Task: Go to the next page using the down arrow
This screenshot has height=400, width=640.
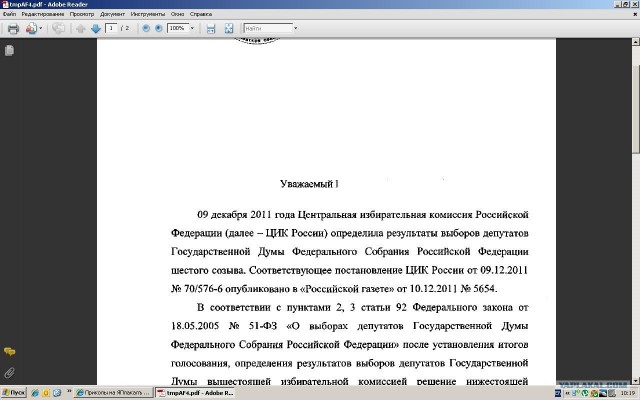Action: (95, 29)
